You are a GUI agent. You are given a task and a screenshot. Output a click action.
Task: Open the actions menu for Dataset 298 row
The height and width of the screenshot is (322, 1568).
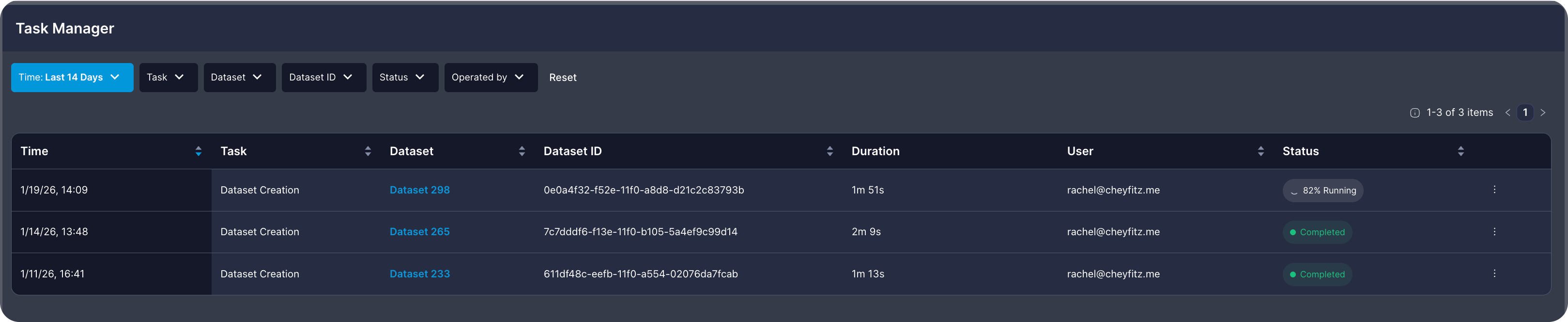click(1495, 189)
